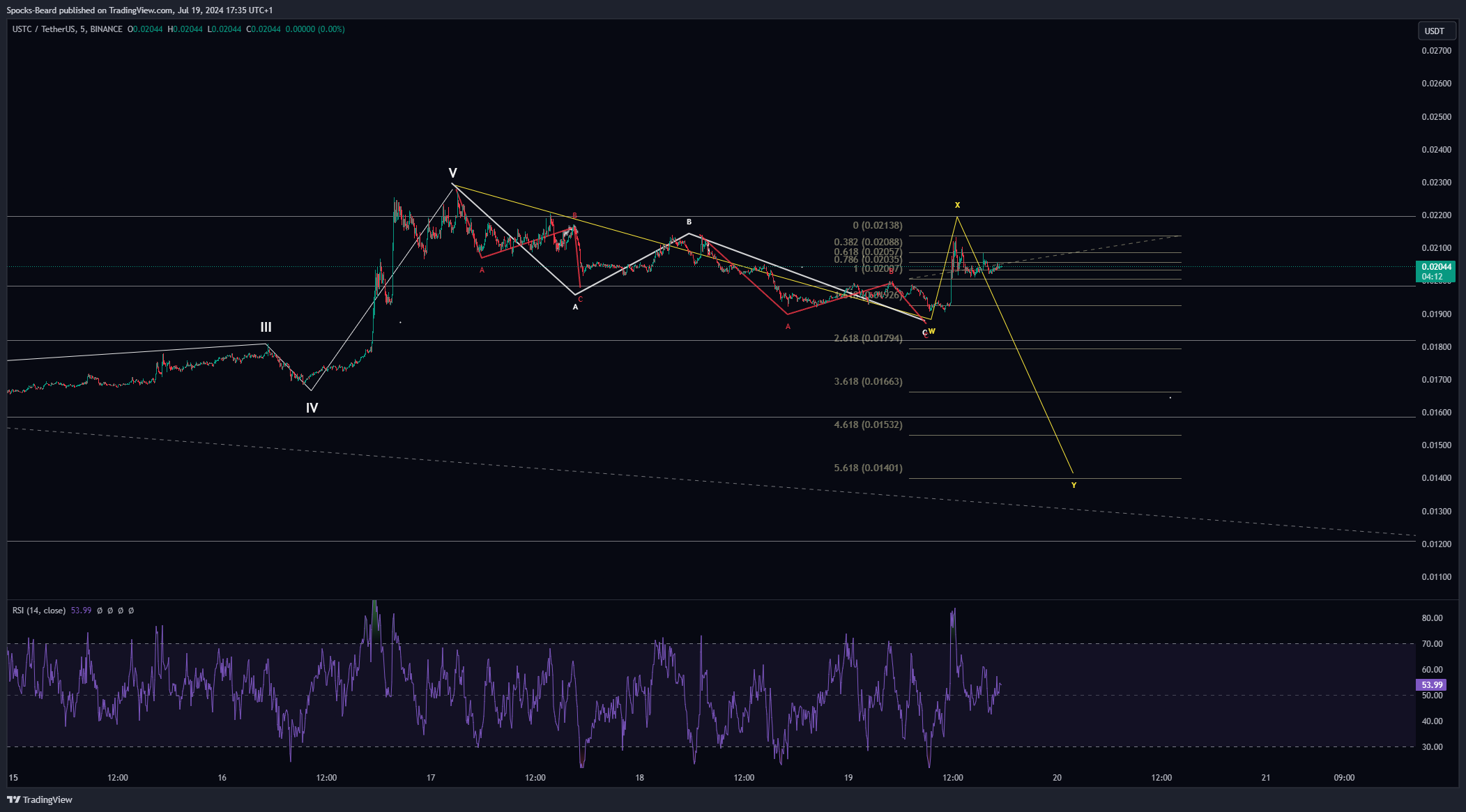Click the 0.02300 price axis label
The width and height of the screenshot is (1466, 812).
click(1436, 183)
